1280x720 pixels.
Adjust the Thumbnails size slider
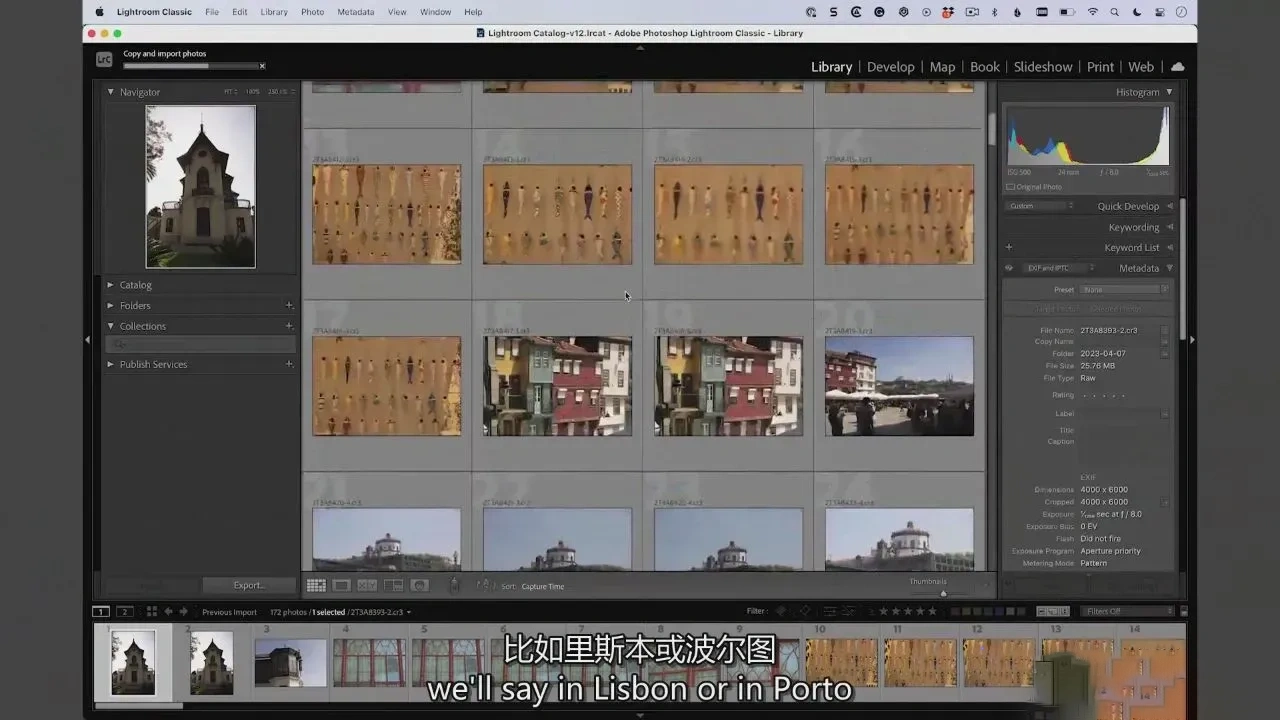point(943,592)
